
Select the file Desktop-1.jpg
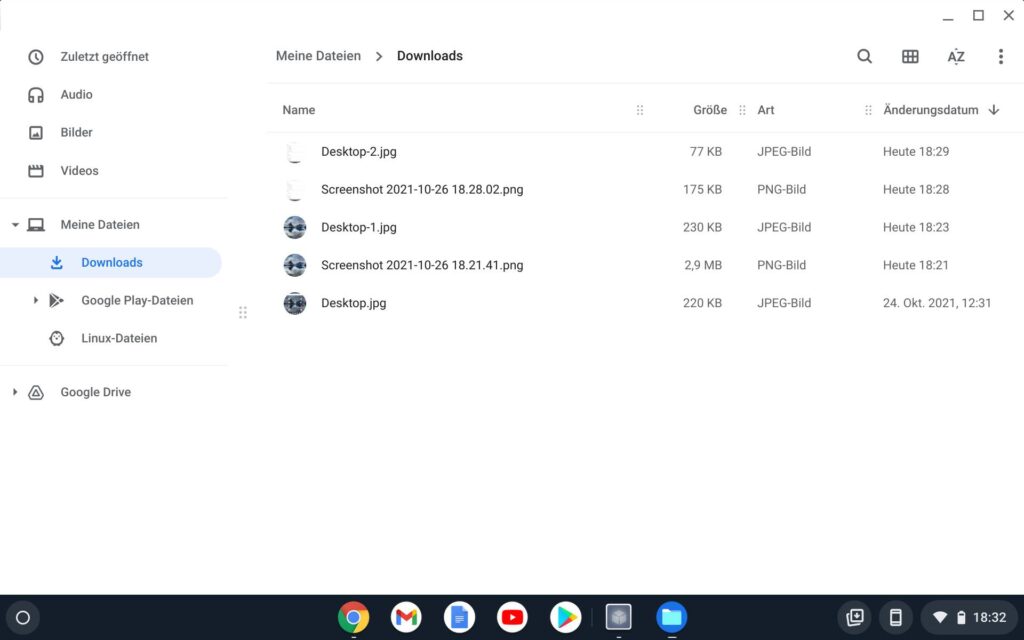[x=359, y=227]
